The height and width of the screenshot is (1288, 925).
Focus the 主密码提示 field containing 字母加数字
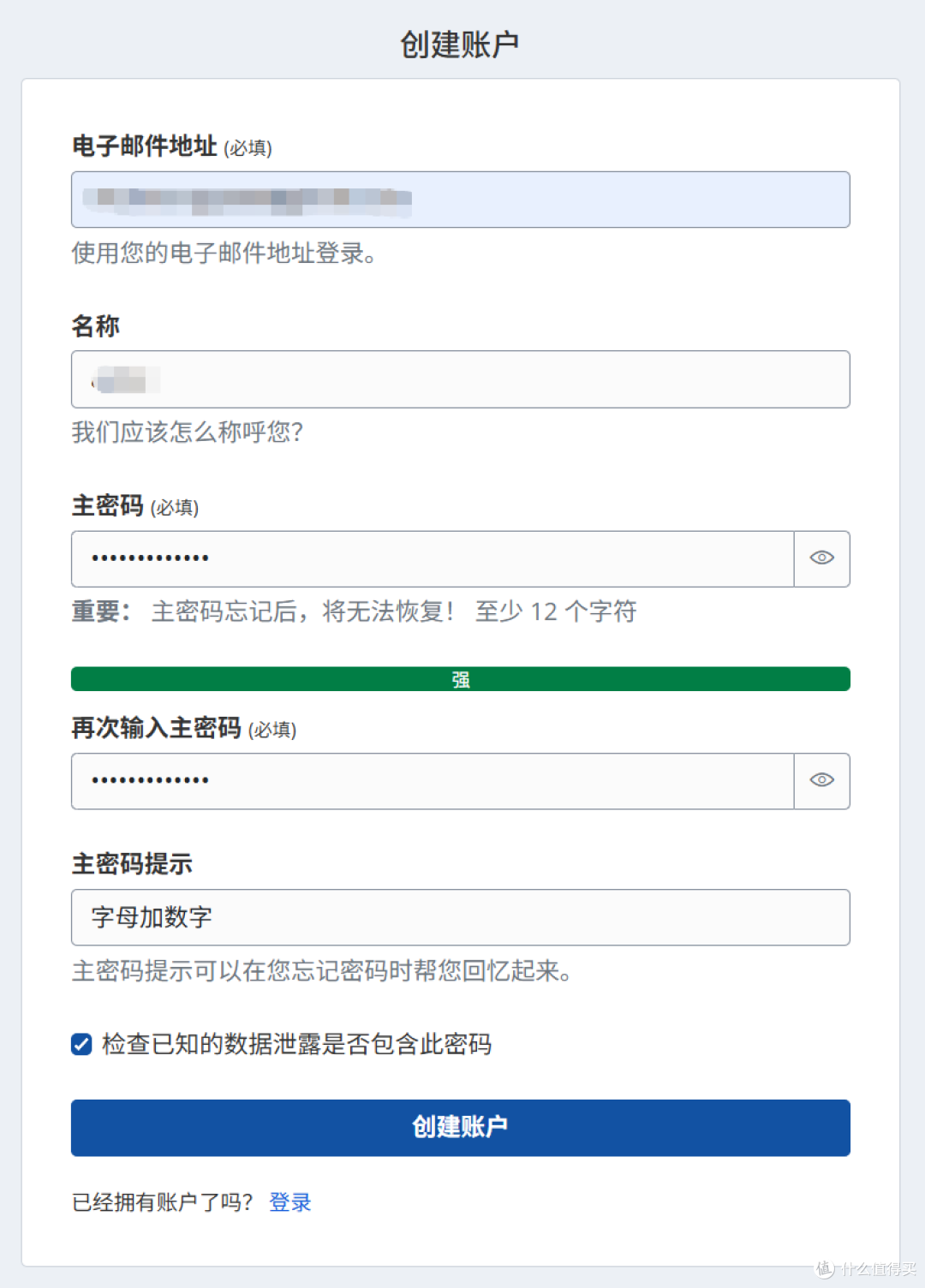[461, 917]
